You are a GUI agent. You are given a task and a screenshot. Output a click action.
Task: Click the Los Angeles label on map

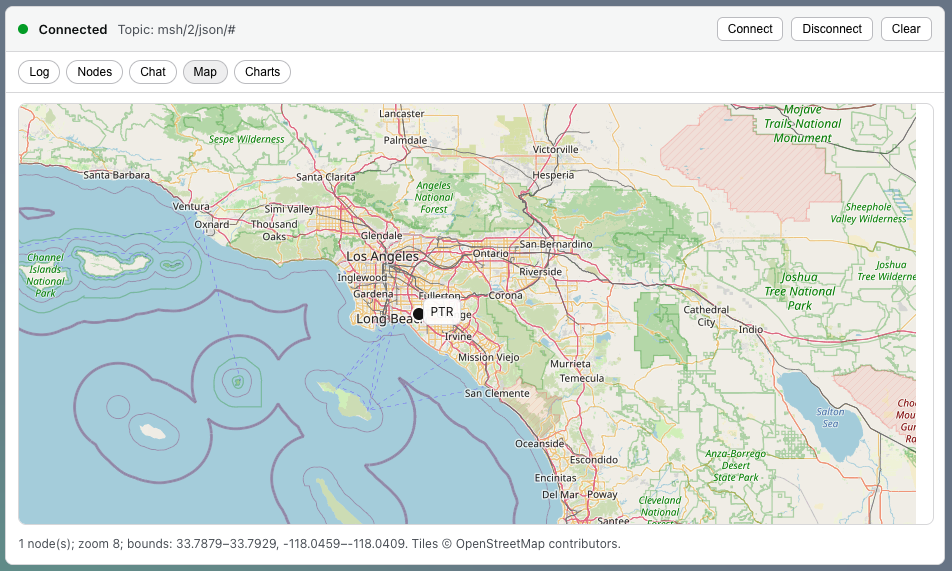(382, 256)
